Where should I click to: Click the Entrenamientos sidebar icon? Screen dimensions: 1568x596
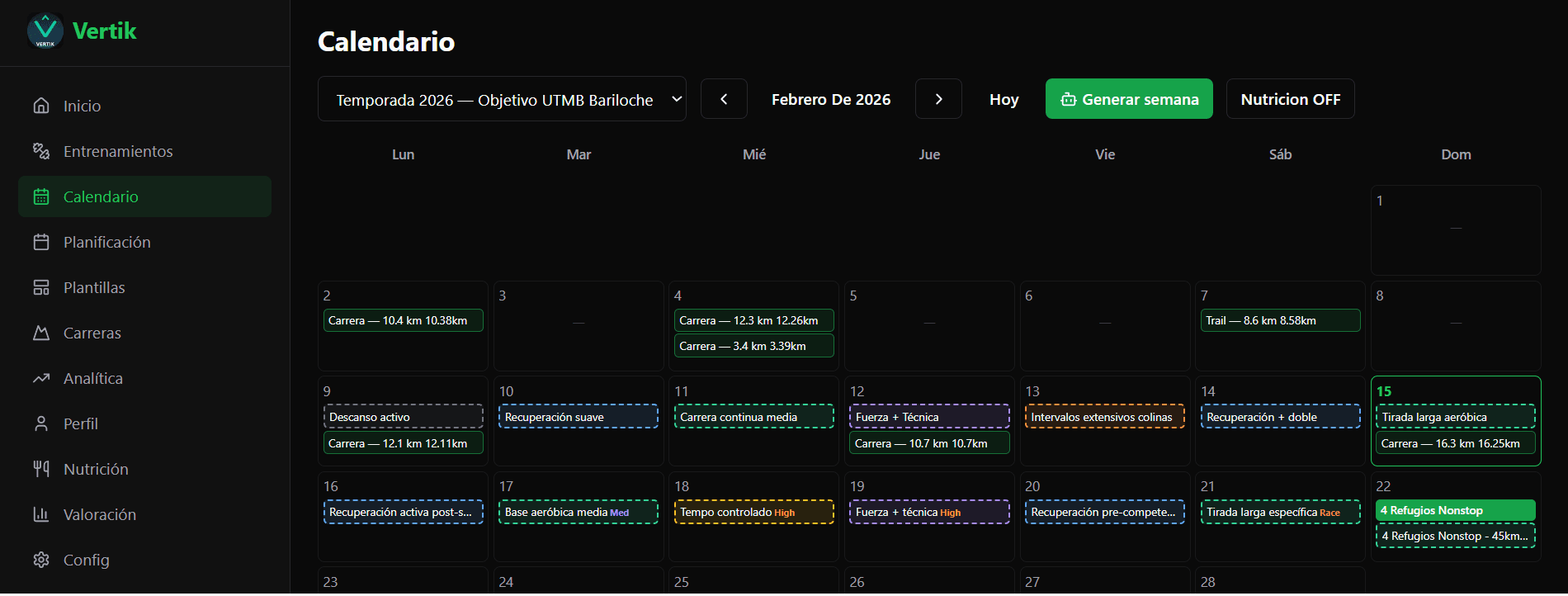pos(41,151)
